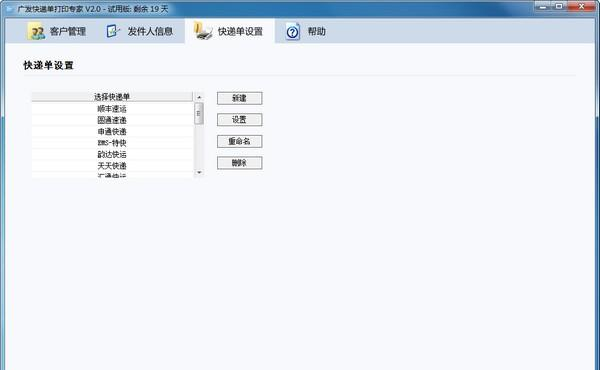The height and width of the screenshot is (370, 600).
Task: Select 申通快递 in the list
Action: [112, 132]
